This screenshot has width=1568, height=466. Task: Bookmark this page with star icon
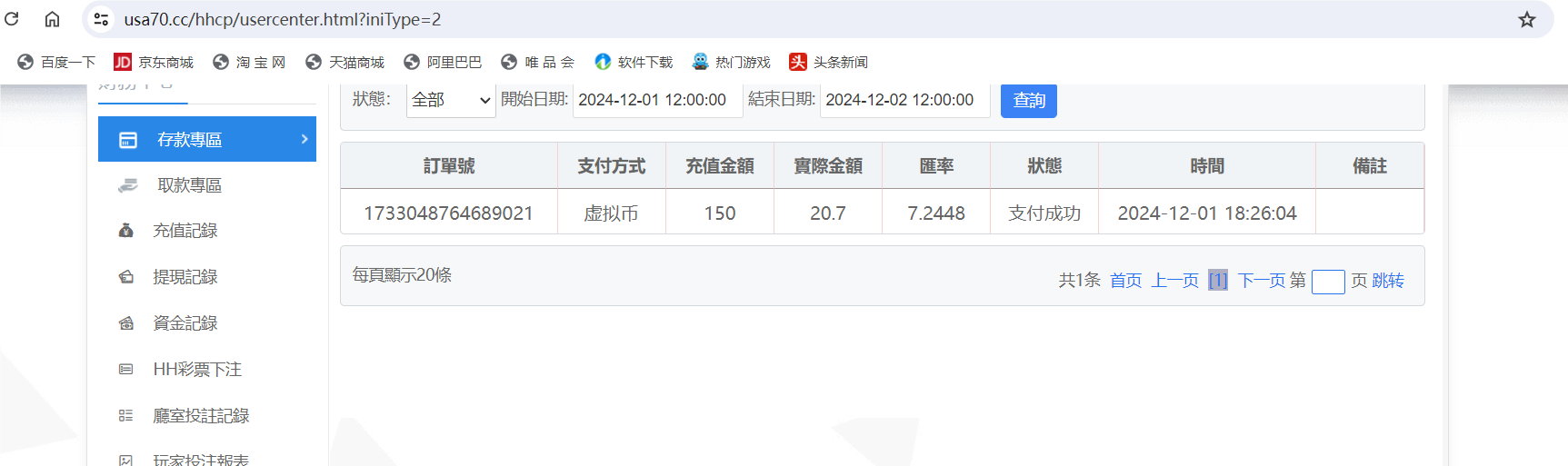1527,19
